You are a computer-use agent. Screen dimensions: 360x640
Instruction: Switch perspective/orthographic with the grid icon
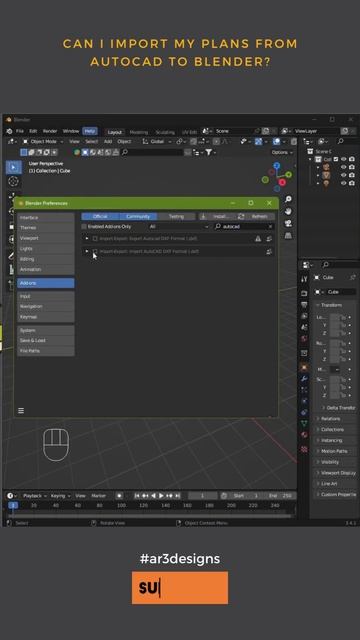click(x=288, y=236)
